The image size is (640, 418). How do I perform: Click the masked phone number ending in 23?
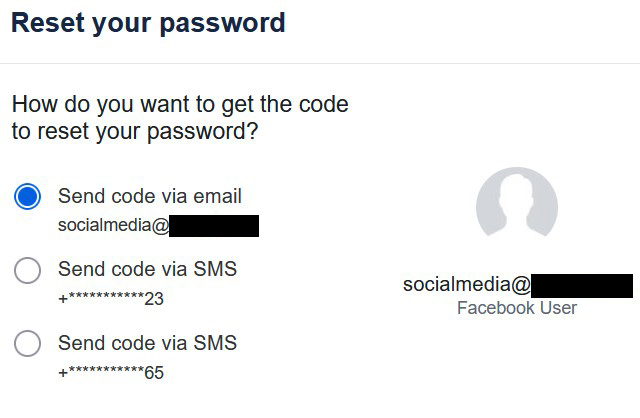point(111,299)
